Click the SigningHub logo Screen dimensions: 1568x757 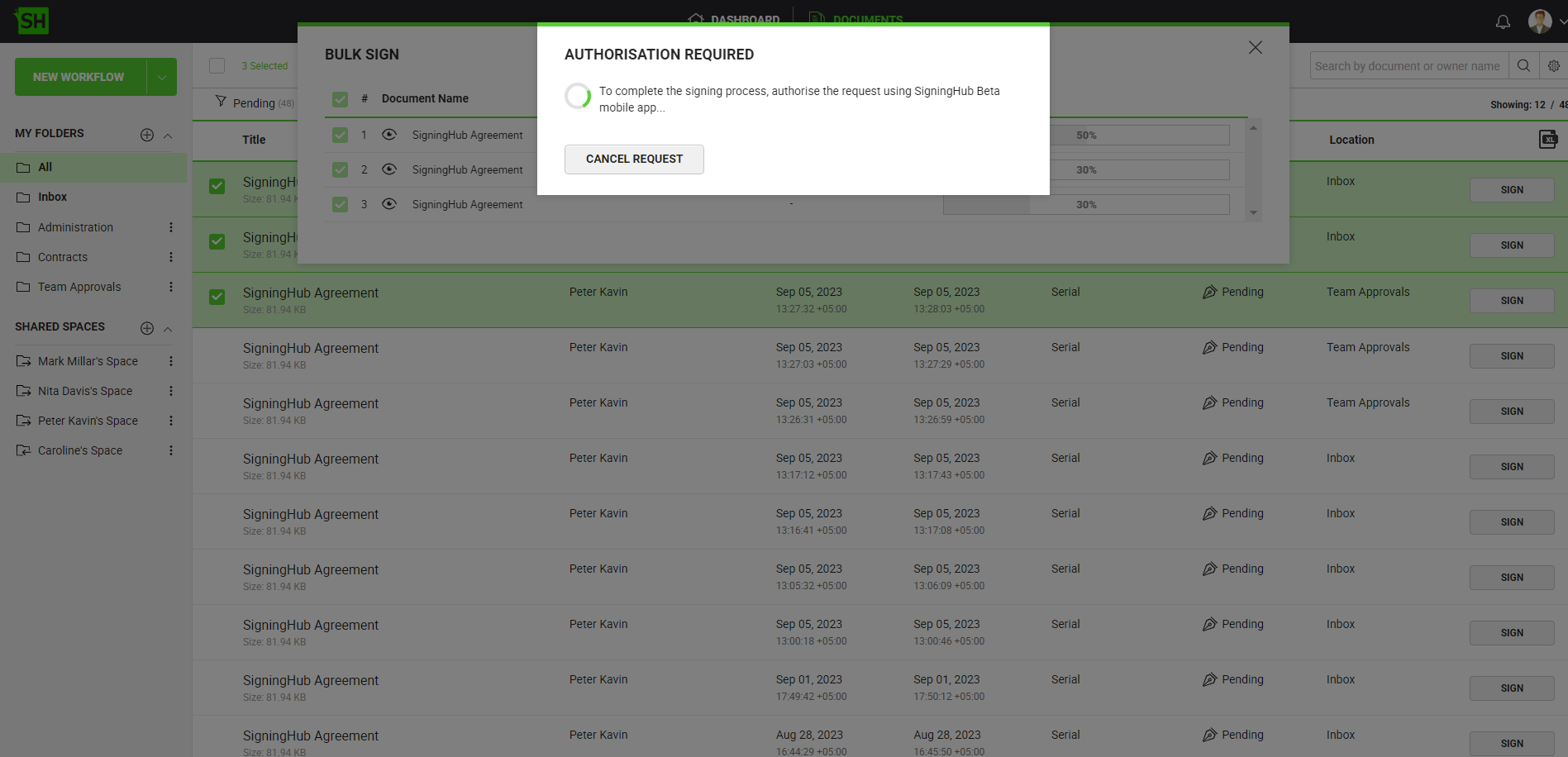pos(32,21)
